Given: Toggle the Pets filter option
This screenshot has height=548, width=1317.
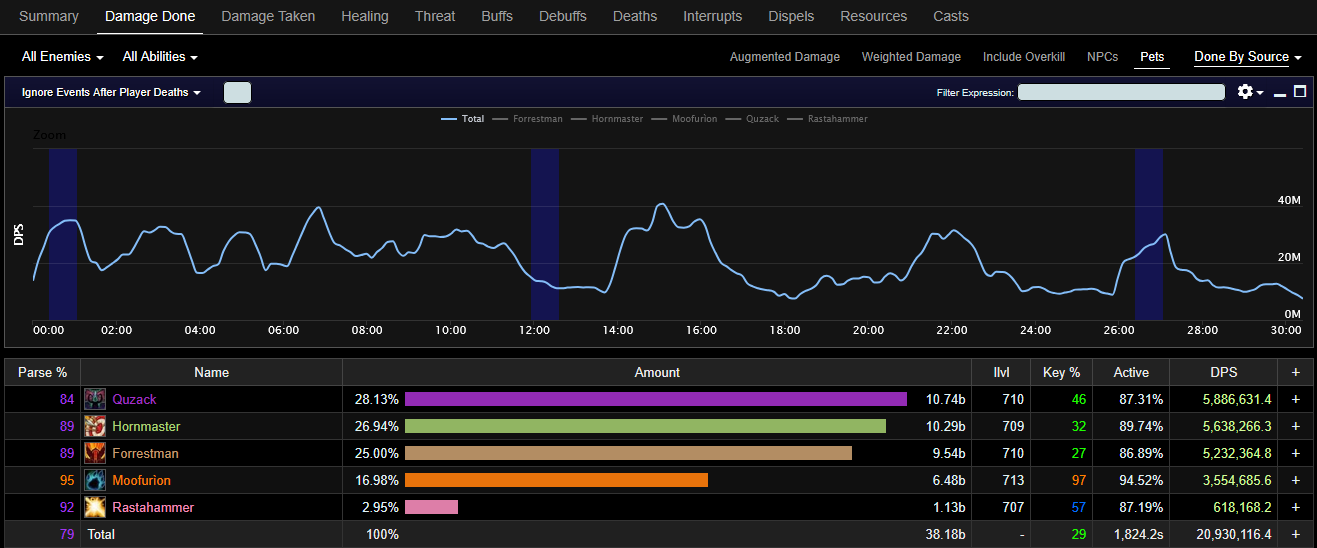Looking at the screenshot, I should click(1152, 57).
